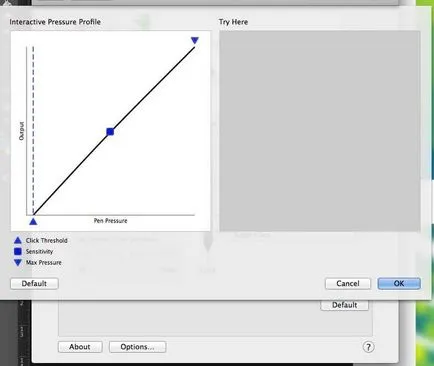Select the blue Sensitivity square on the curve
The image size is (434, 366).
110,132
